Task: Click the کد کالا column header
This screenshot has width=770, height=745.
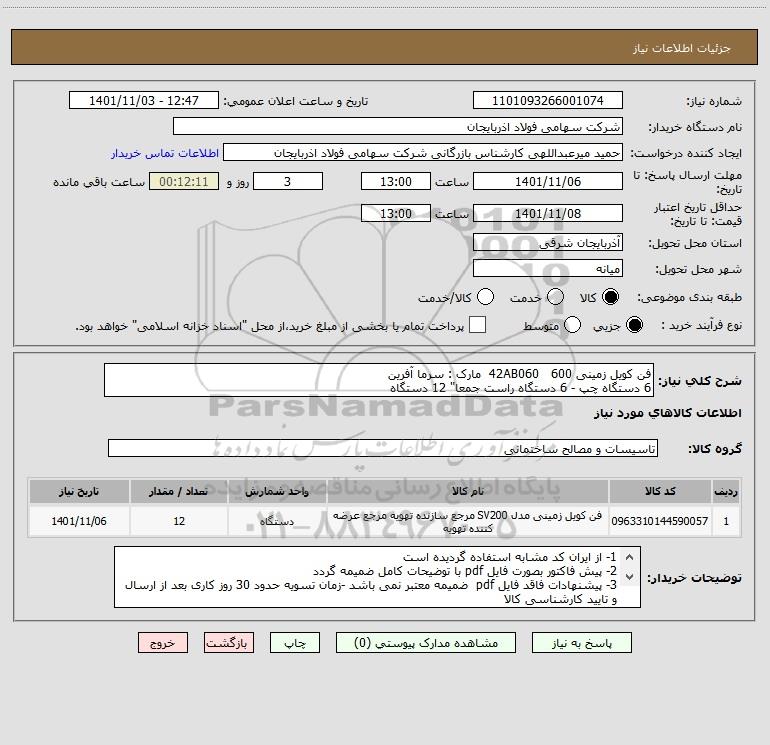Action: (660, 492)
